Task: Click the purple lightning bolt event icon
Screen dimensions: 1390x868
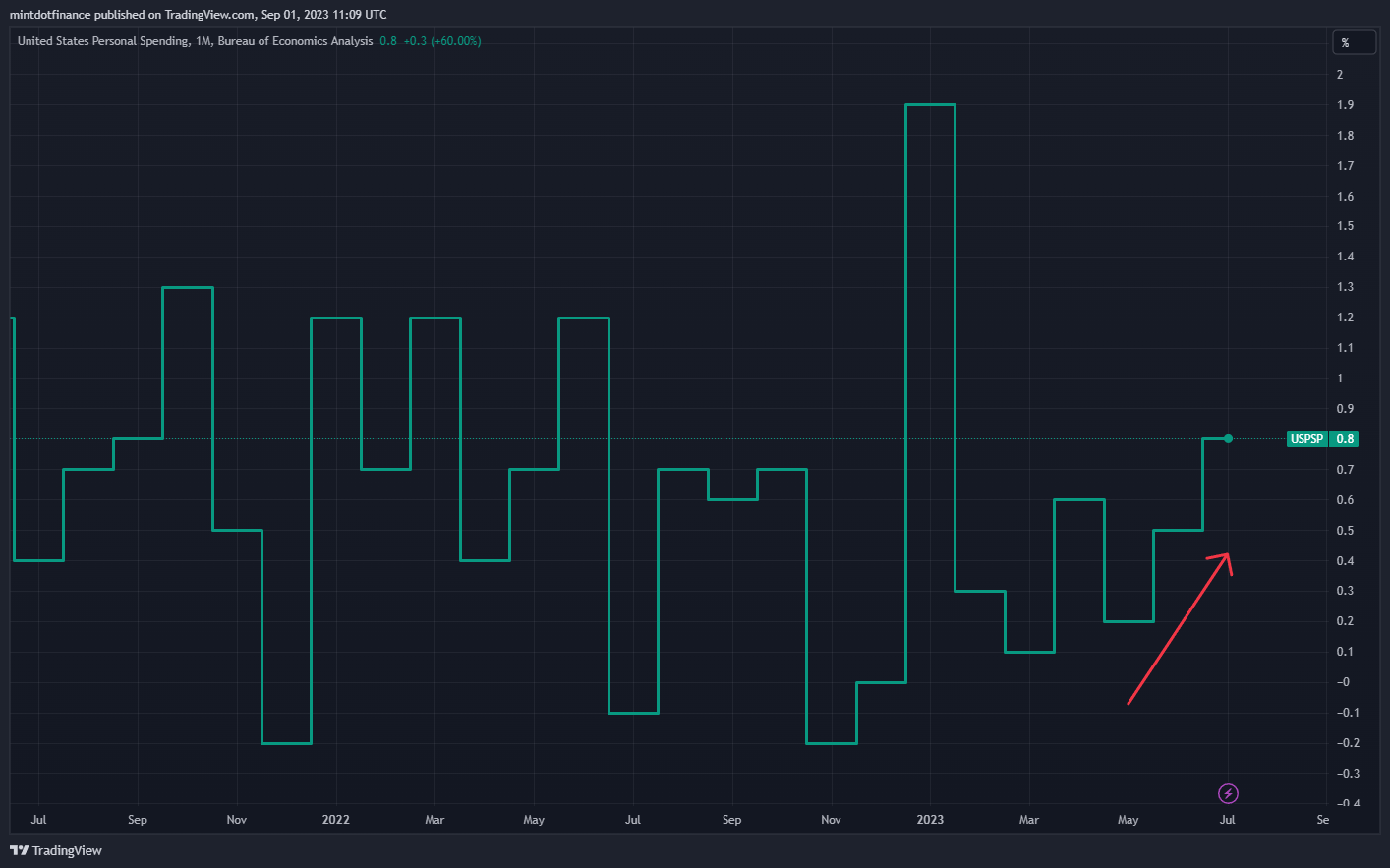Action: 1228,793
